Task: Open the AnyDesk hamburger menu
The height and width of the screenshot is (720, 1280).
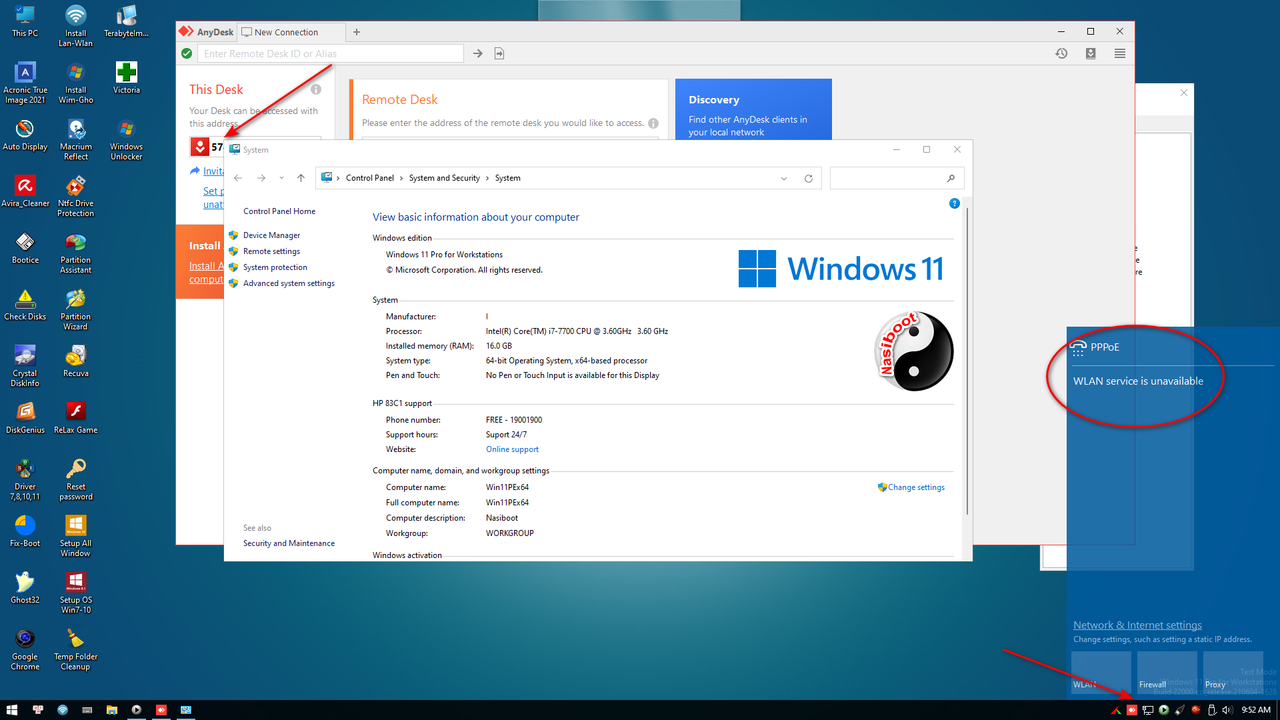Action: (1120, 53)
